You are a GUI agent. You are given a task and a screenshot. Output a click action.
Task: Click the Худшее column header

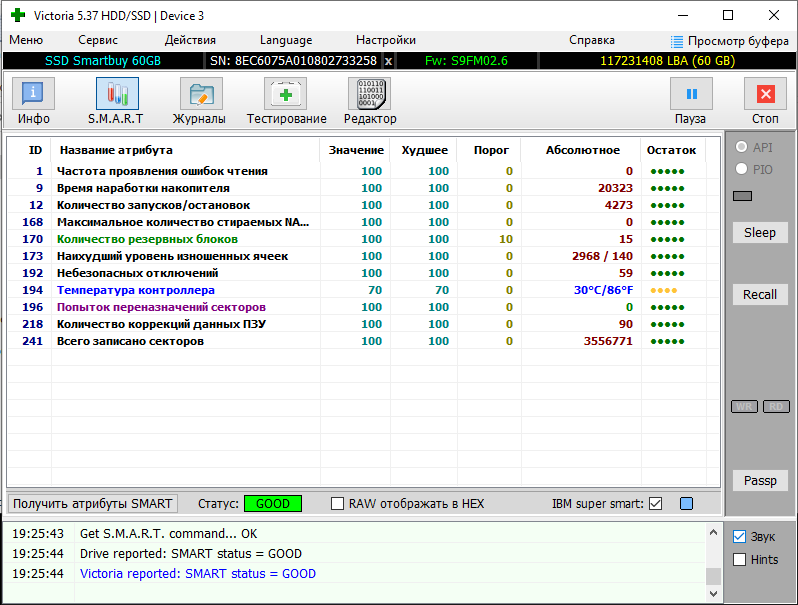pos(424,150)
